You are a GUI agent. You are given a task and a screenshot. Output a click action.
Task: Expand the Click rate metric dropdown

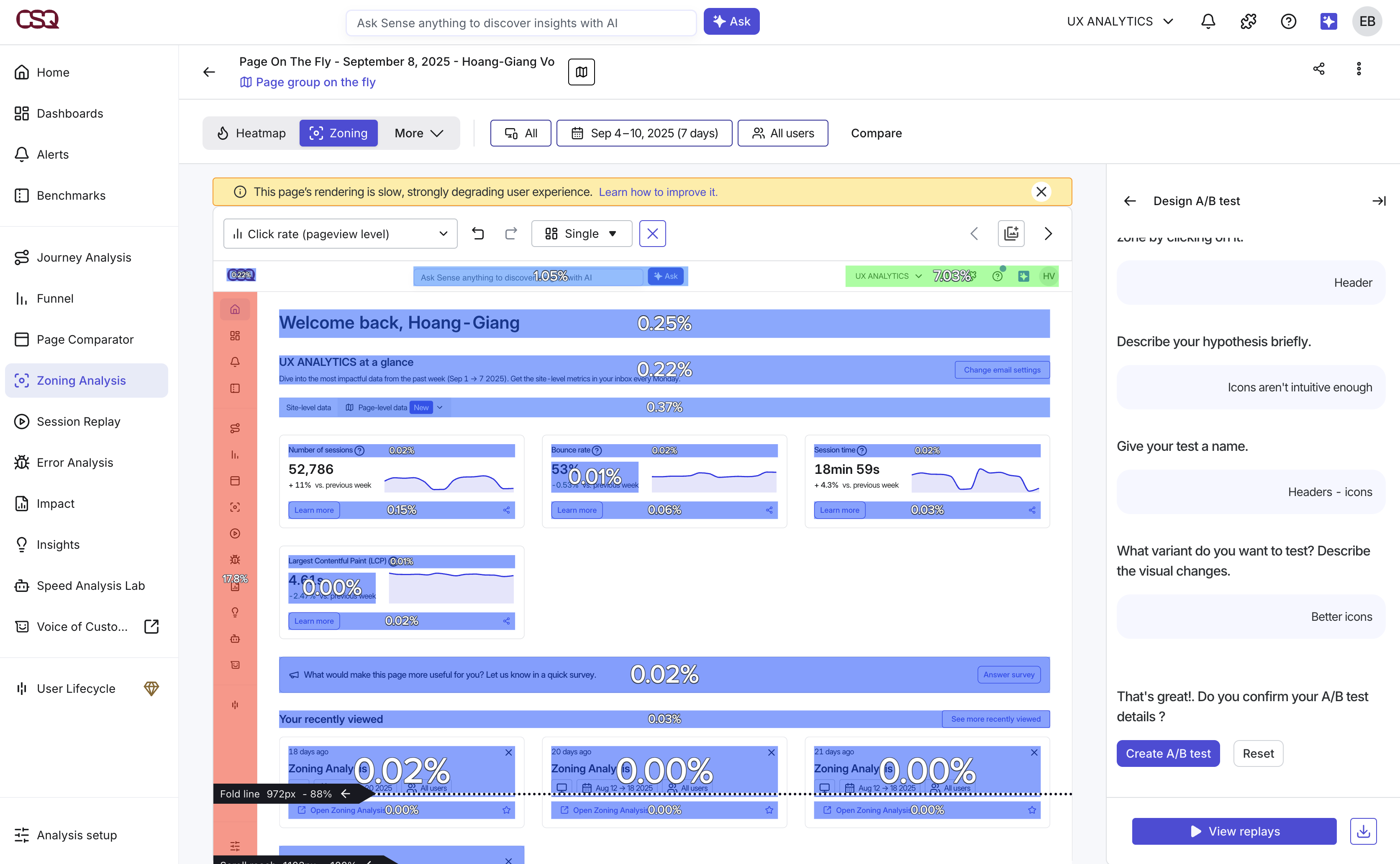click(340, 234)
